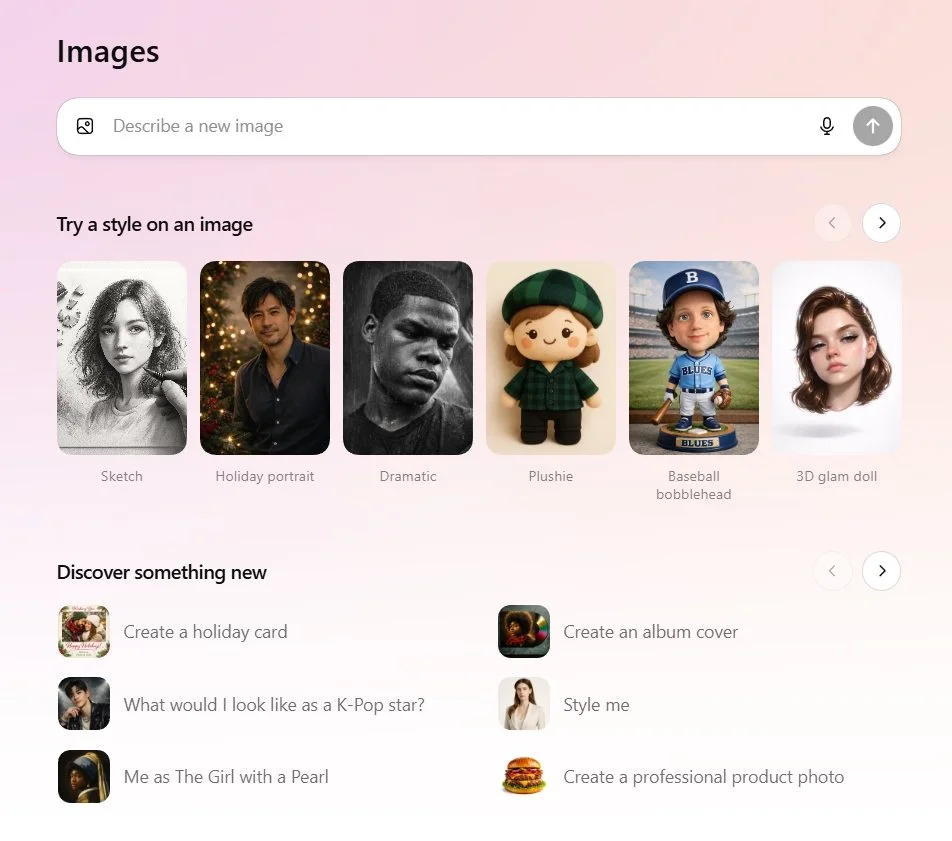Viewport: 952px width, 841px height.
Task: Pick the 3D glam doll style
Action: 837,358
